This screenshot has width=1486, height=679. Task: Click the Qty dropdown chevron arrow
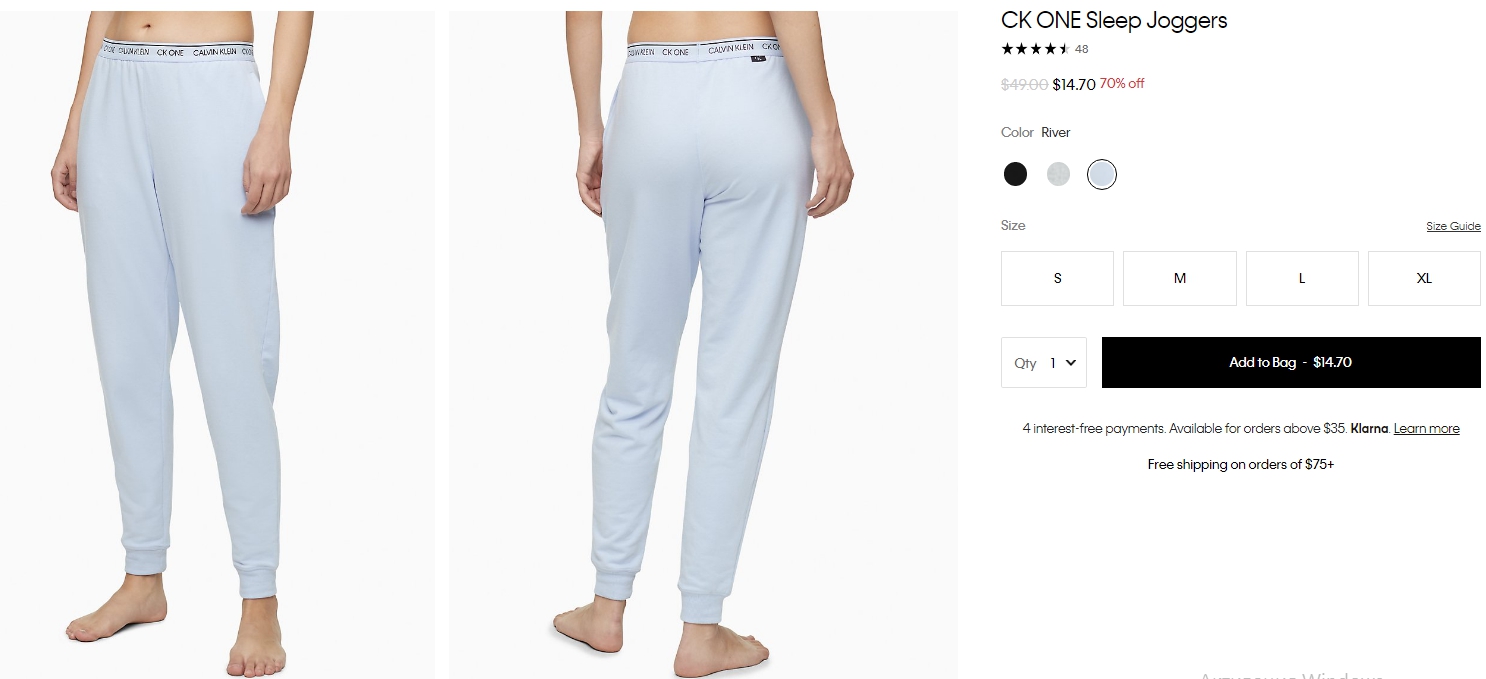[1071, 363]
